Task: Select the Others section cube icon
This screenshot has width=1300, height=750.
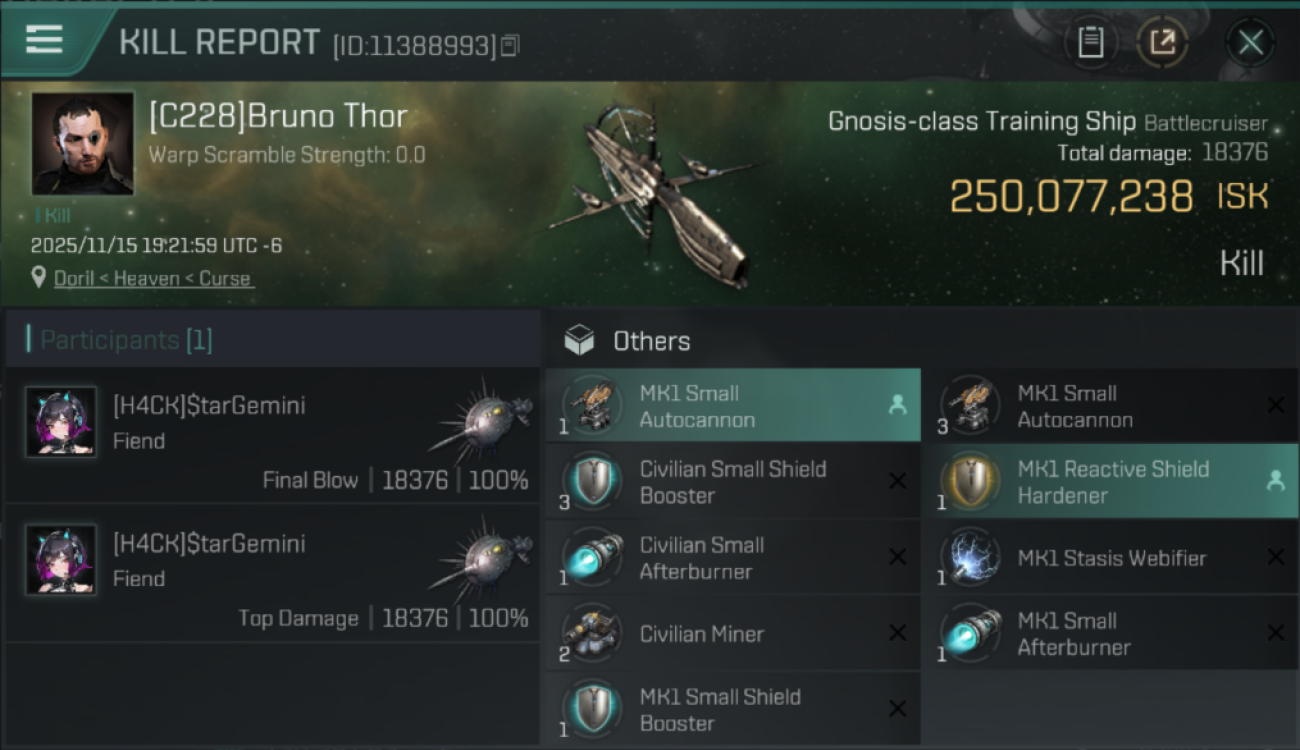Action: (579, 341)
